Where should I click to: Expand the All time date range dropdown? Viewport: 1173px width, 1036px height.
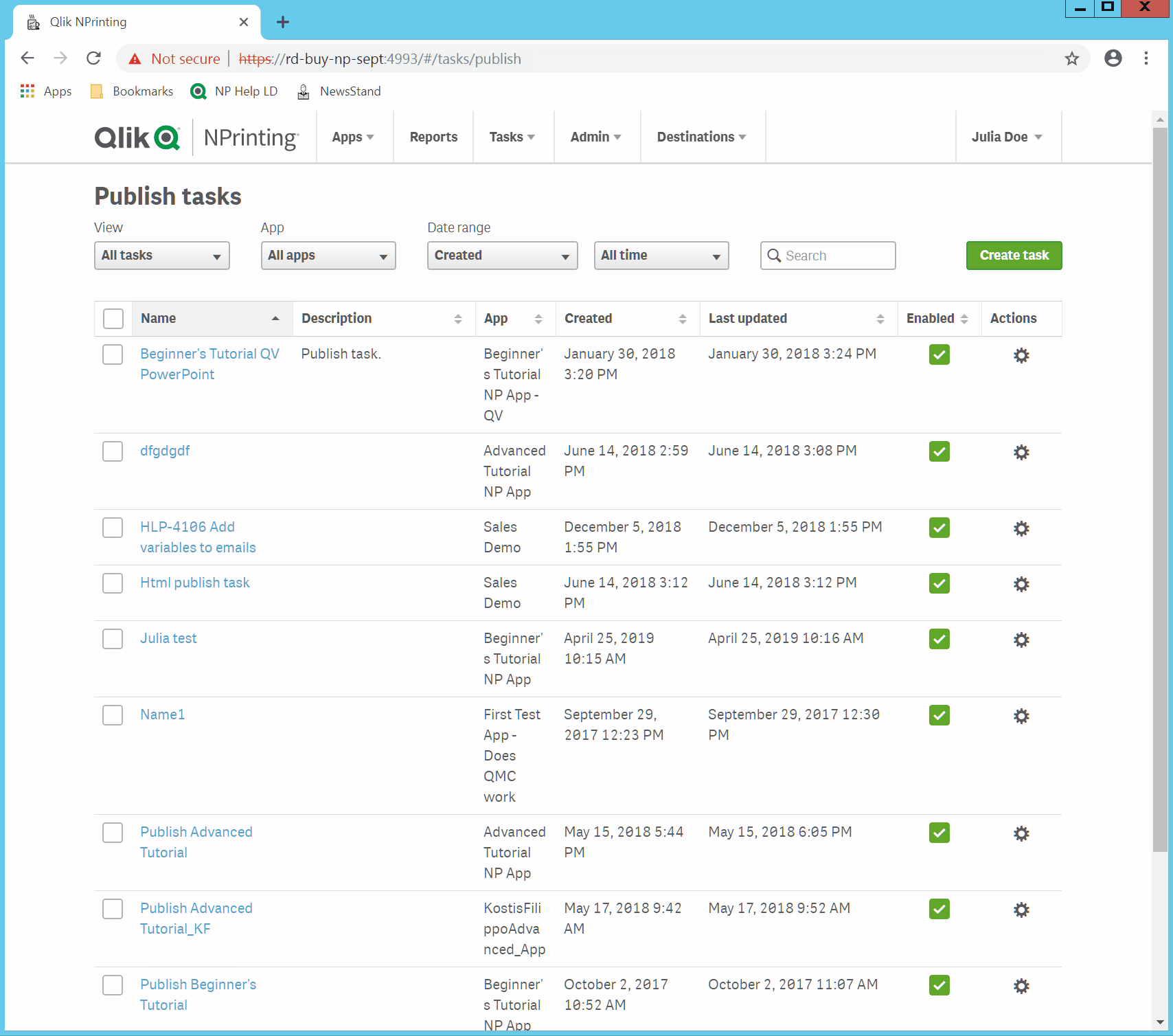pos(661,256)
